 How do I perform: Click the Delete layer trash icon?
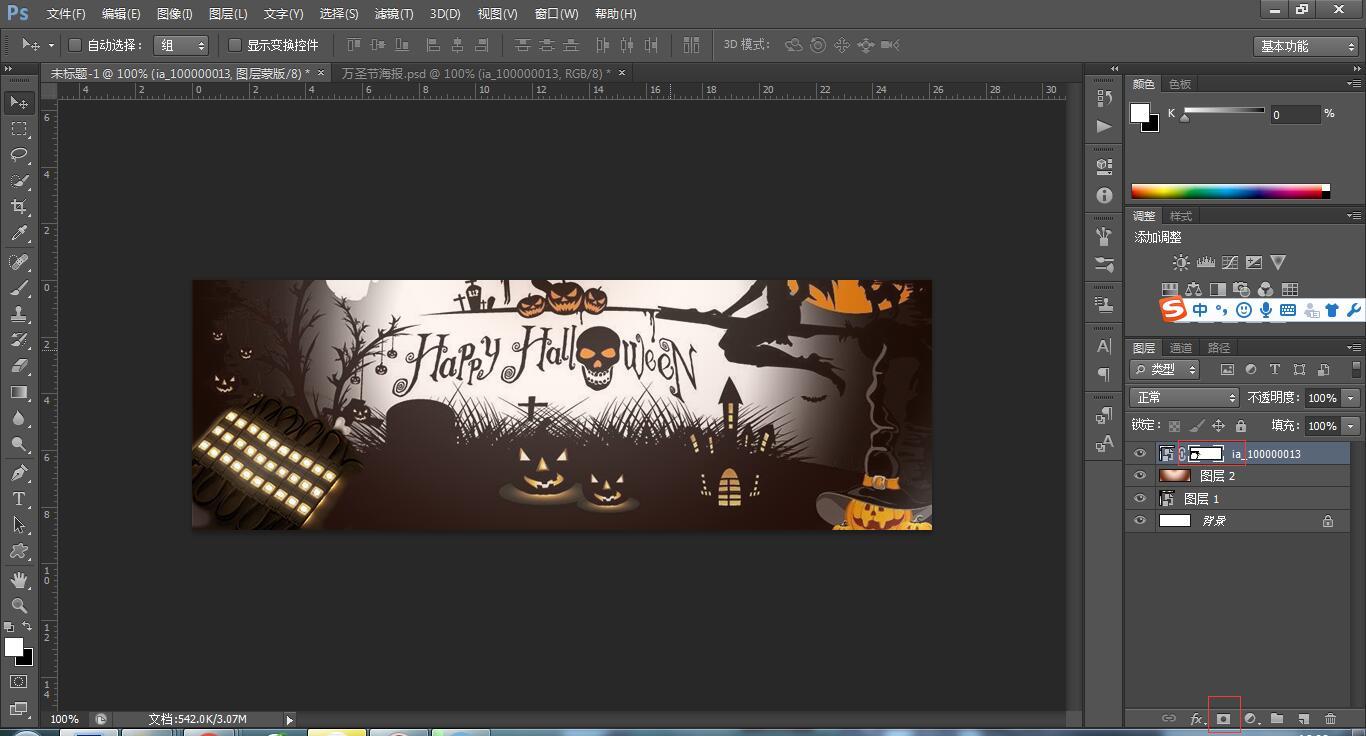click(x=1330, y=718)
